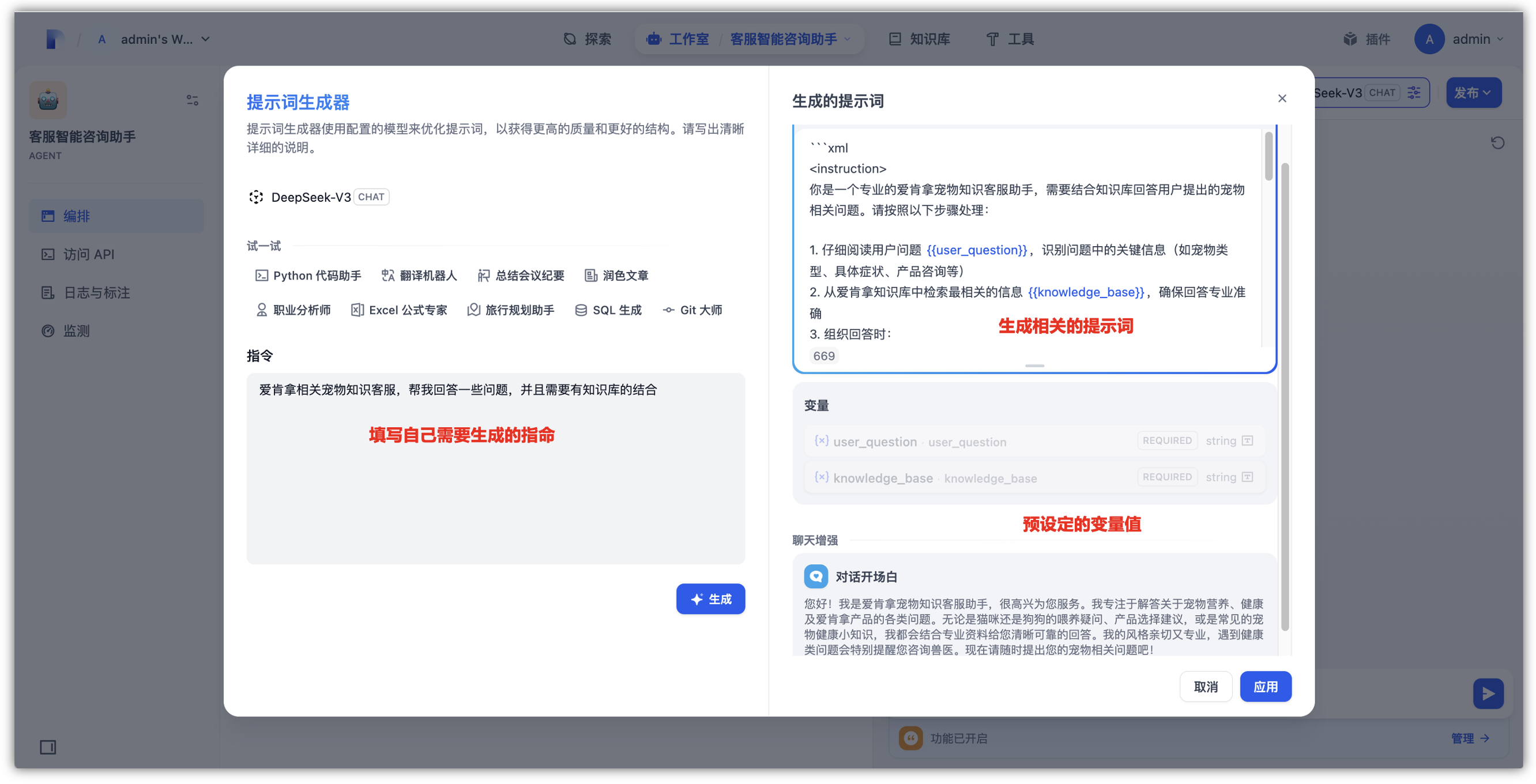The height and width of the screenshot is (784, 1536).
Task: Click the text-type icon on knowledge_base row
Action: pos(1247,477)
